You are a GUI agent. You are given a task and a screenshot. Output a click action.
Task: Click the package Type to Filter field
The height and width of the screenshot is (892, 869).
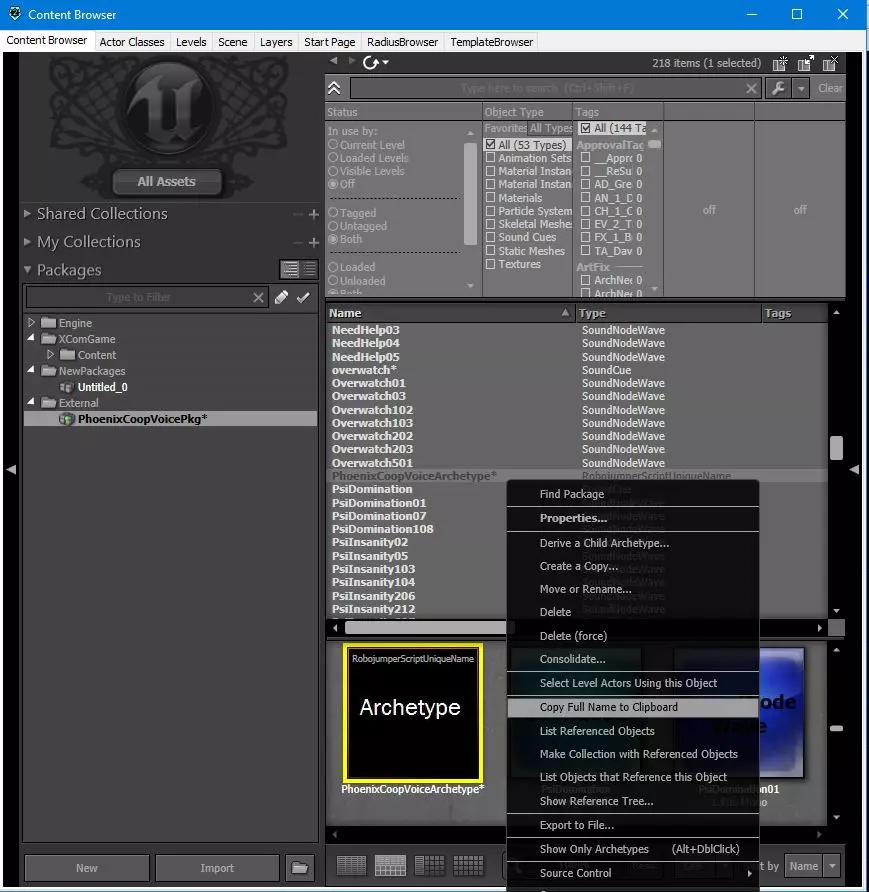click(x=139, y=298)
